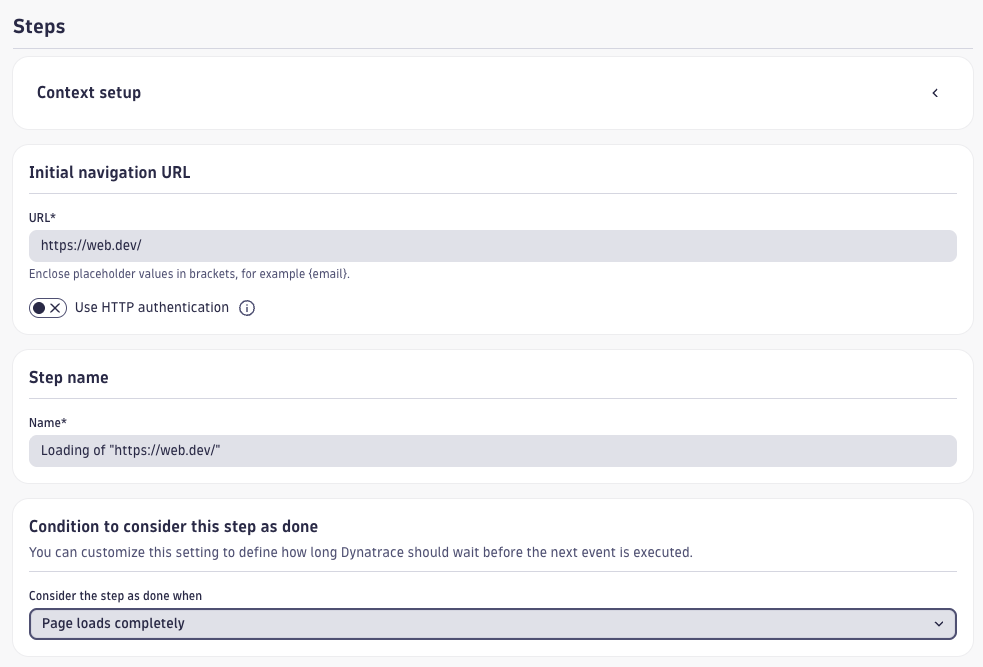This screenshot has width=983, height=667.
Task: Click the Condition to consider this step heading
Action: pos(173,527)
